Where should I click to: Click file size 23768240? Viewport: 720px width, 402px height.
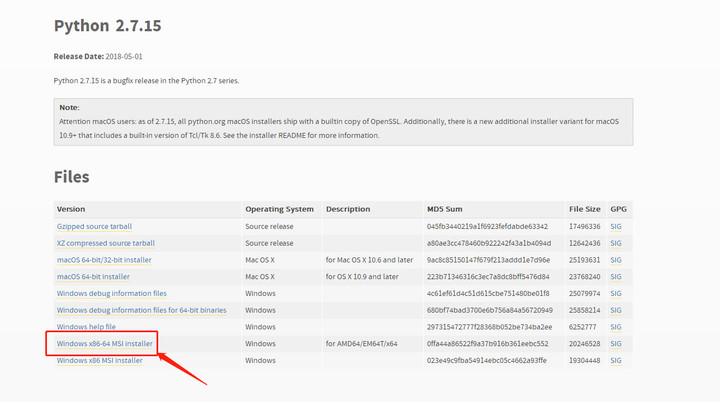pos(585,277)
